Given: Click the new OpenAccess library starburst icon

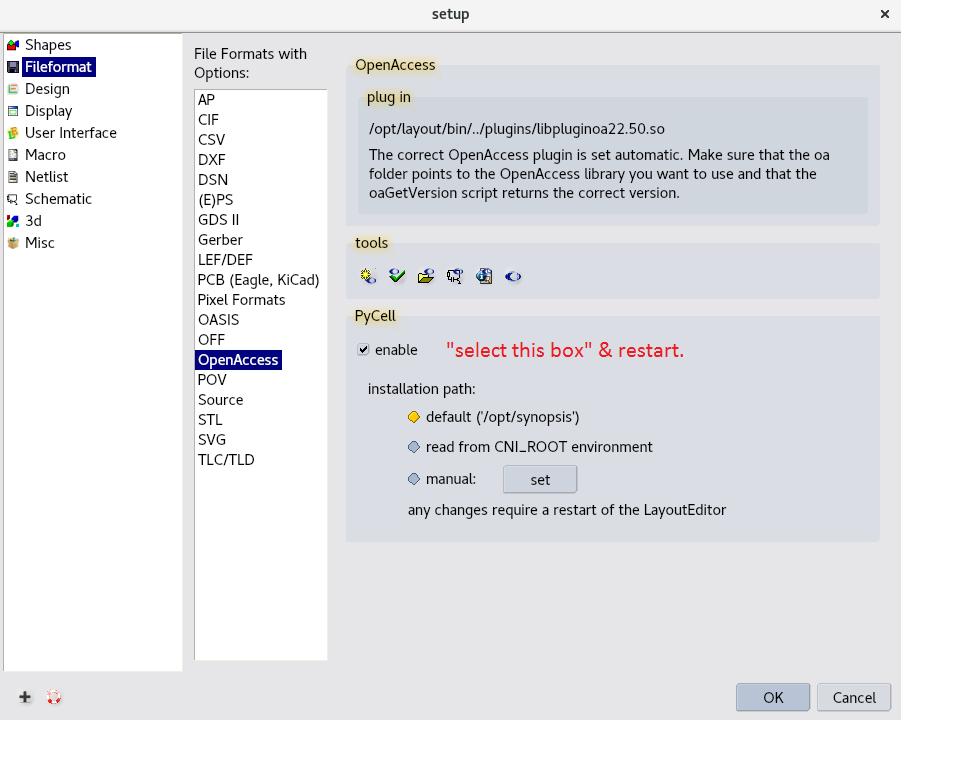Looking at the screenshot, I should click(368, 276).
